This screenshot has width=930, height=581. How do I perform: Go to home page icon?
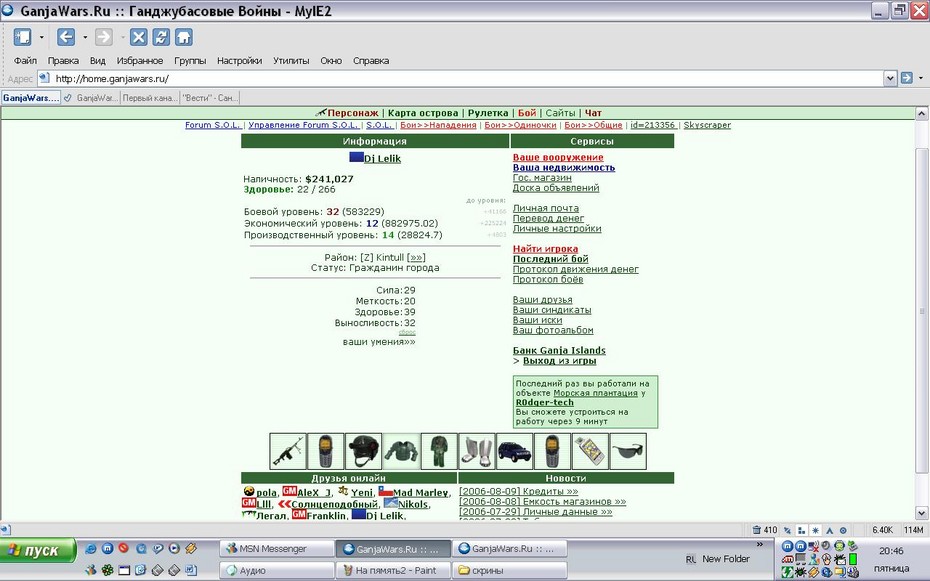183,37
